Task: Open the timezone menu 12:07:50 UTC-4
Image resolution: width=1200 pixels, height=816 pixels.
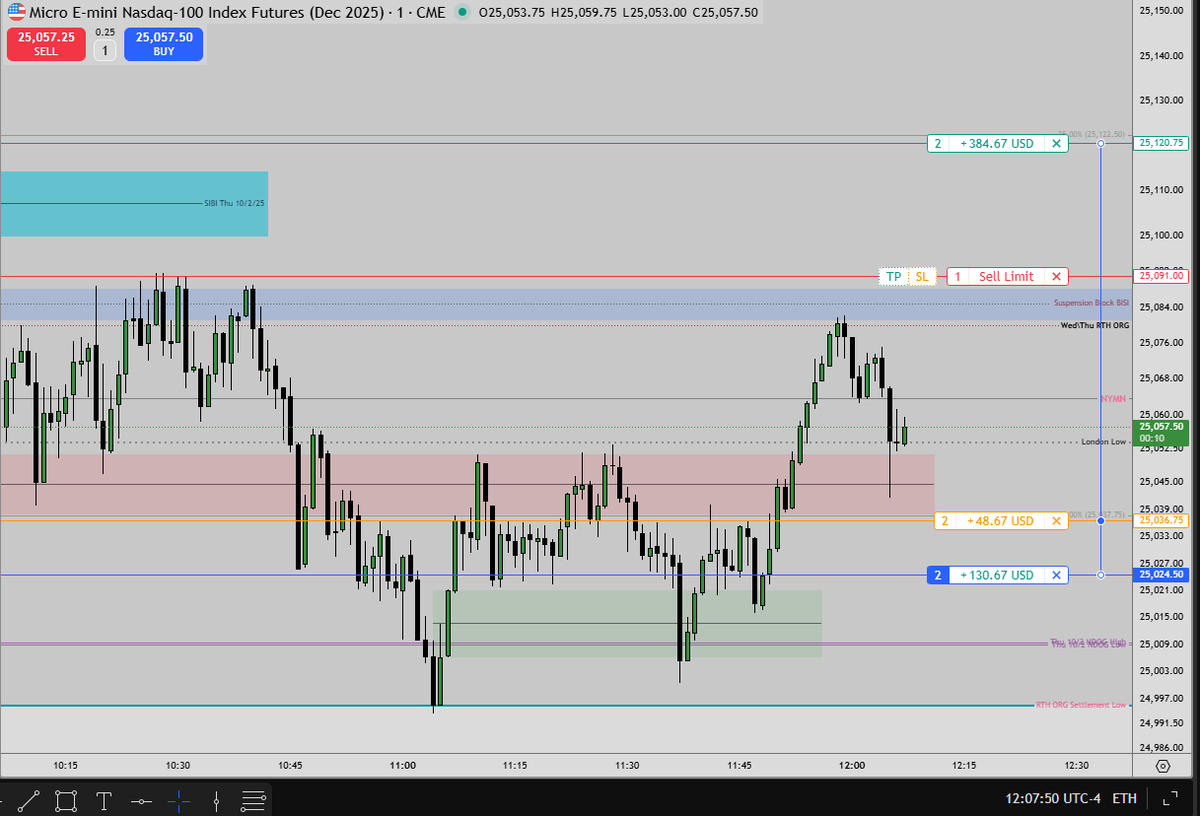Action: coord(1054,798)
